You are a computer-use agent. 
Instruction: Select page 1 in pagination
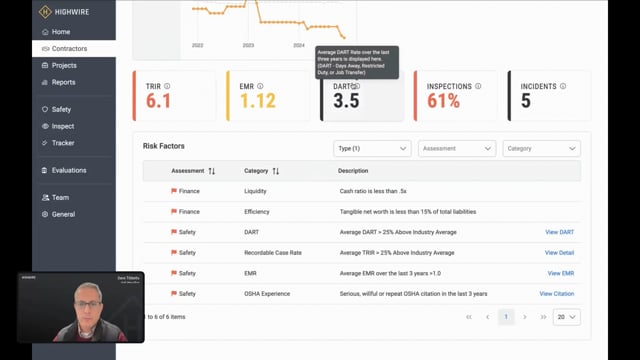pos(506,317)
